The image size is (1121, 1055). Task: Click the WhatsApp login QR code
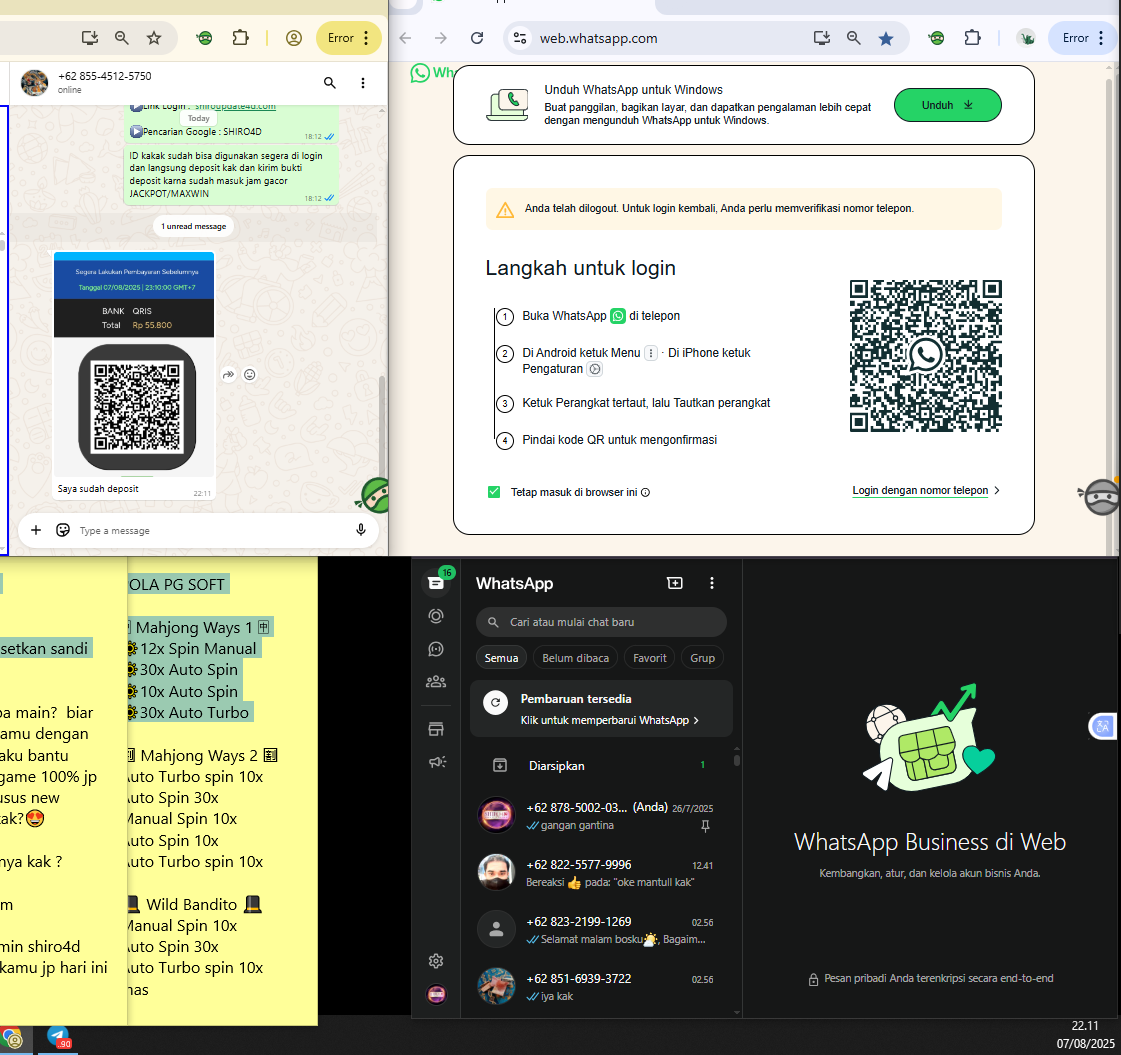coord(925,356)
